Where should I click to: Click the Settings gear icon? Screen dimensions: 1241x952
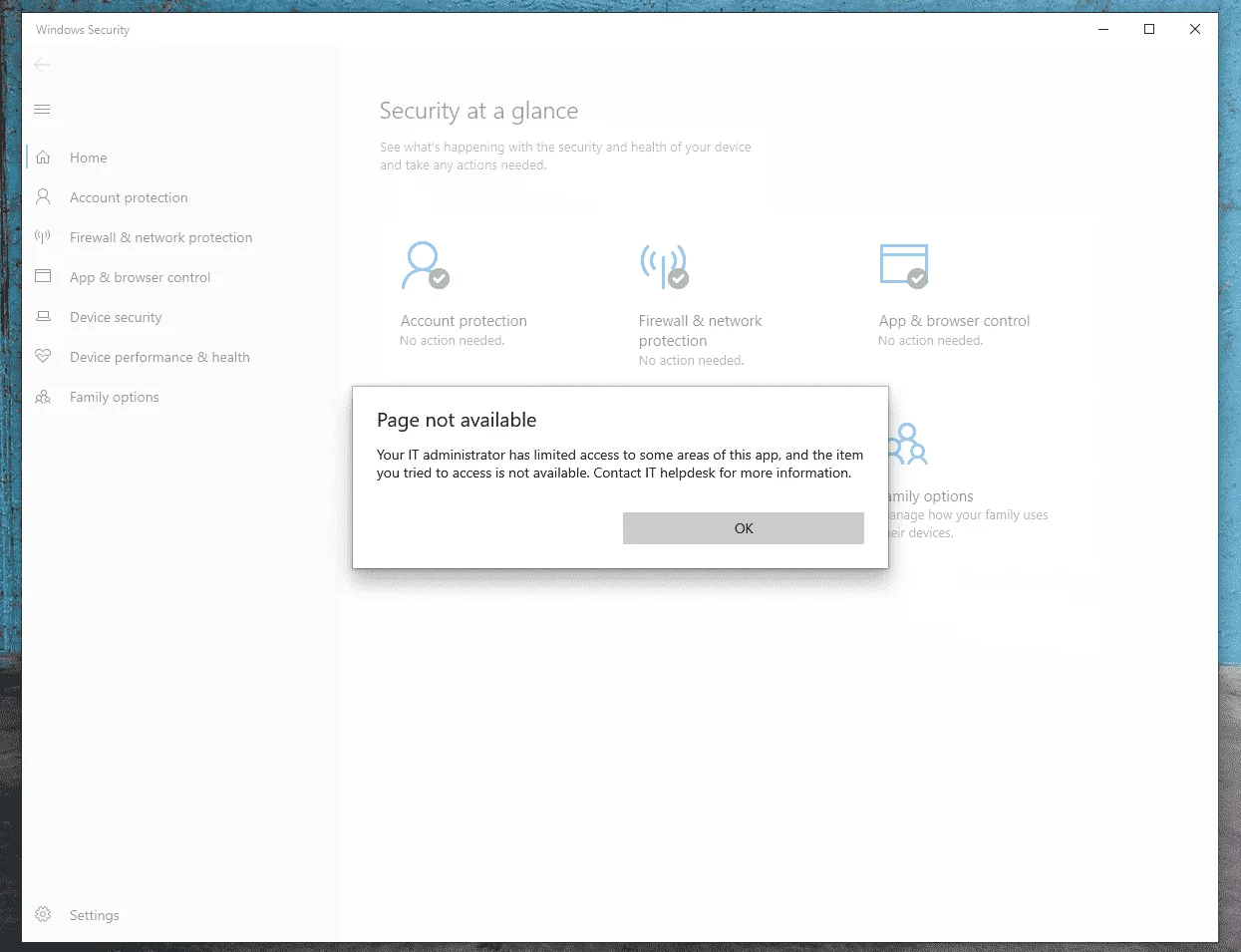43,914
